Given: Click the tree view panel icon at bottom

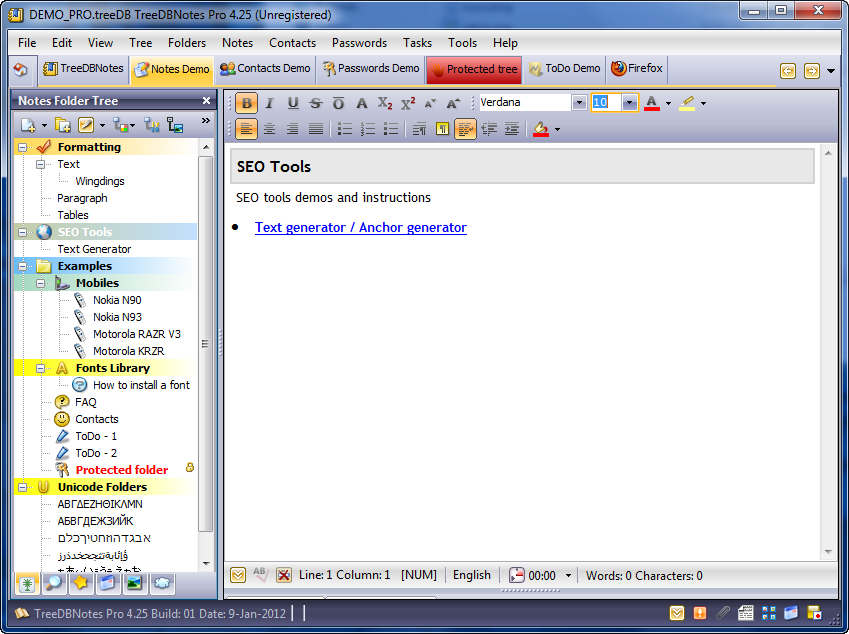Looking at the screenshot, I should (x=27, y=583).
